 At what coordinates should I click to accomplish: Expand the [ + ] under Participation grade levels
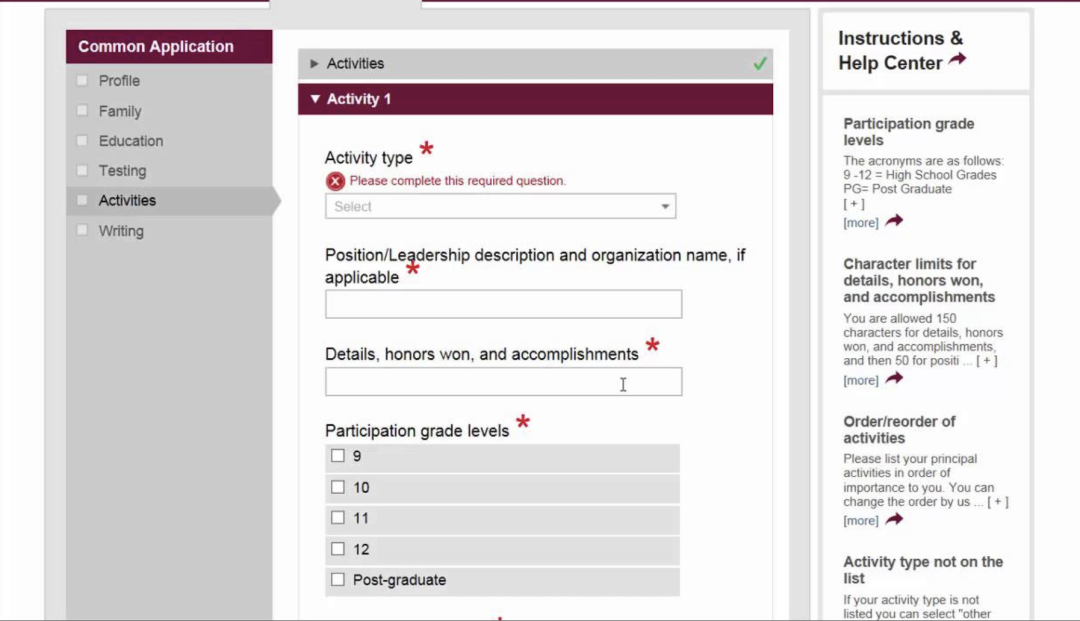pyautogui.click(x=853, y=204)
